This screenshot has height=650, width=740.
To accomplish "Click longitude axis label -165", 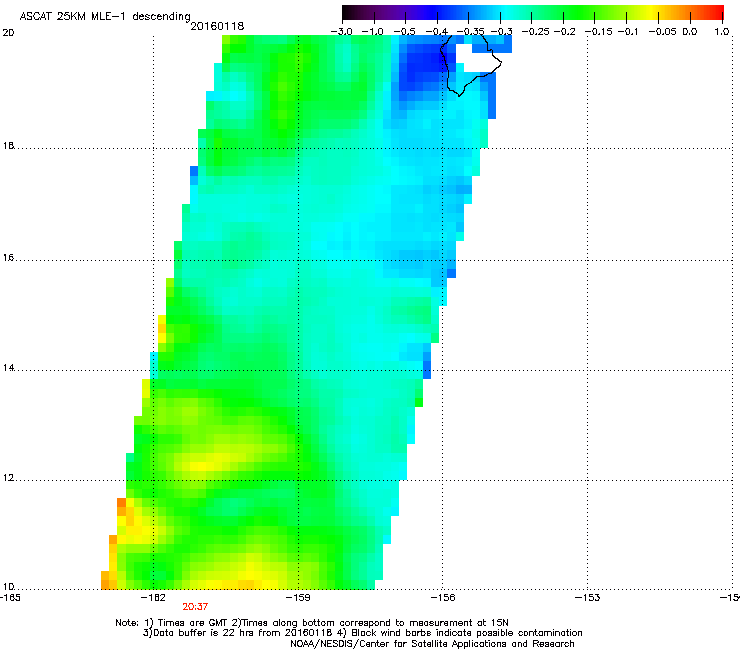I will pos(10,598).
